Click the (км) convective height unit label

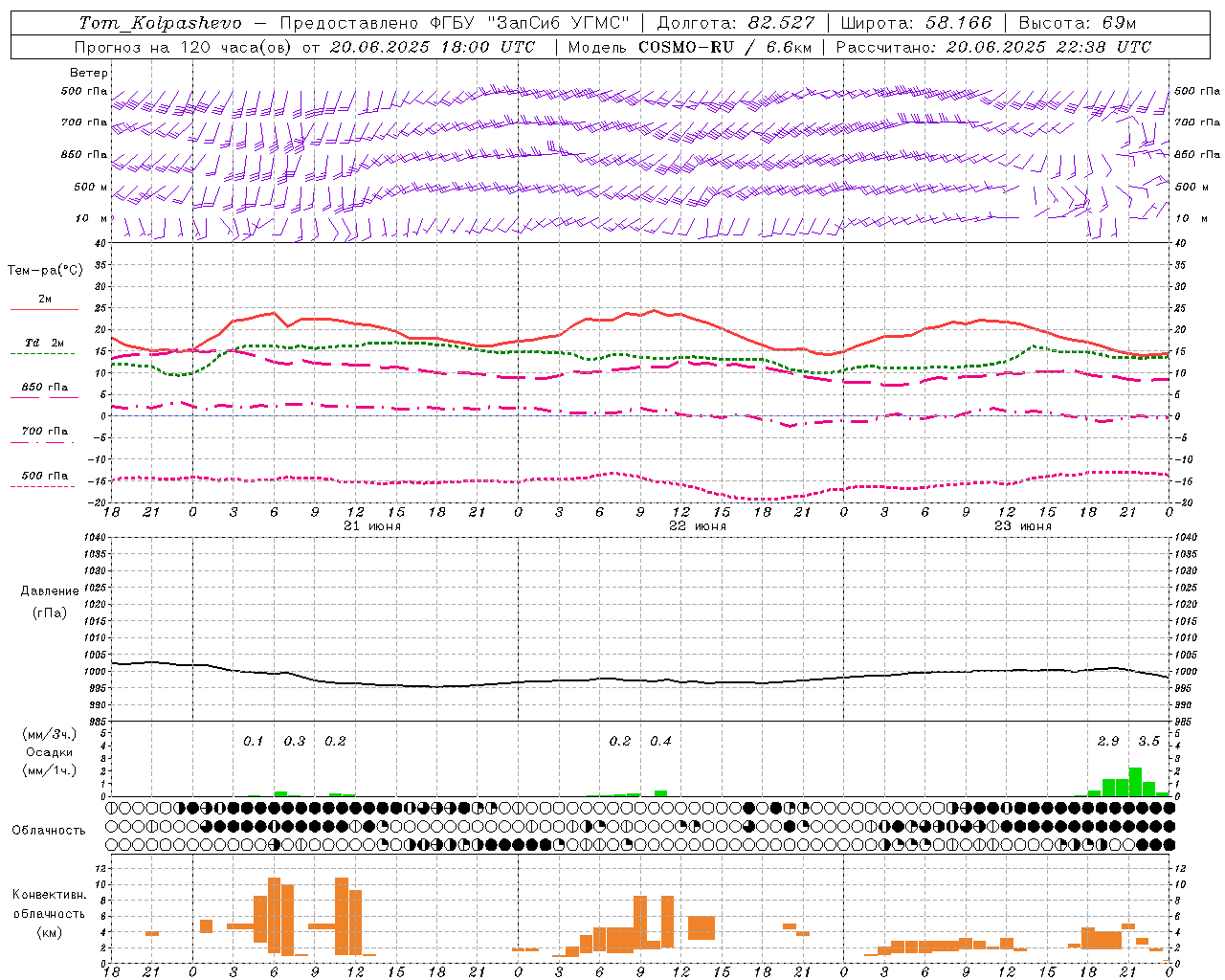(49, 932)
